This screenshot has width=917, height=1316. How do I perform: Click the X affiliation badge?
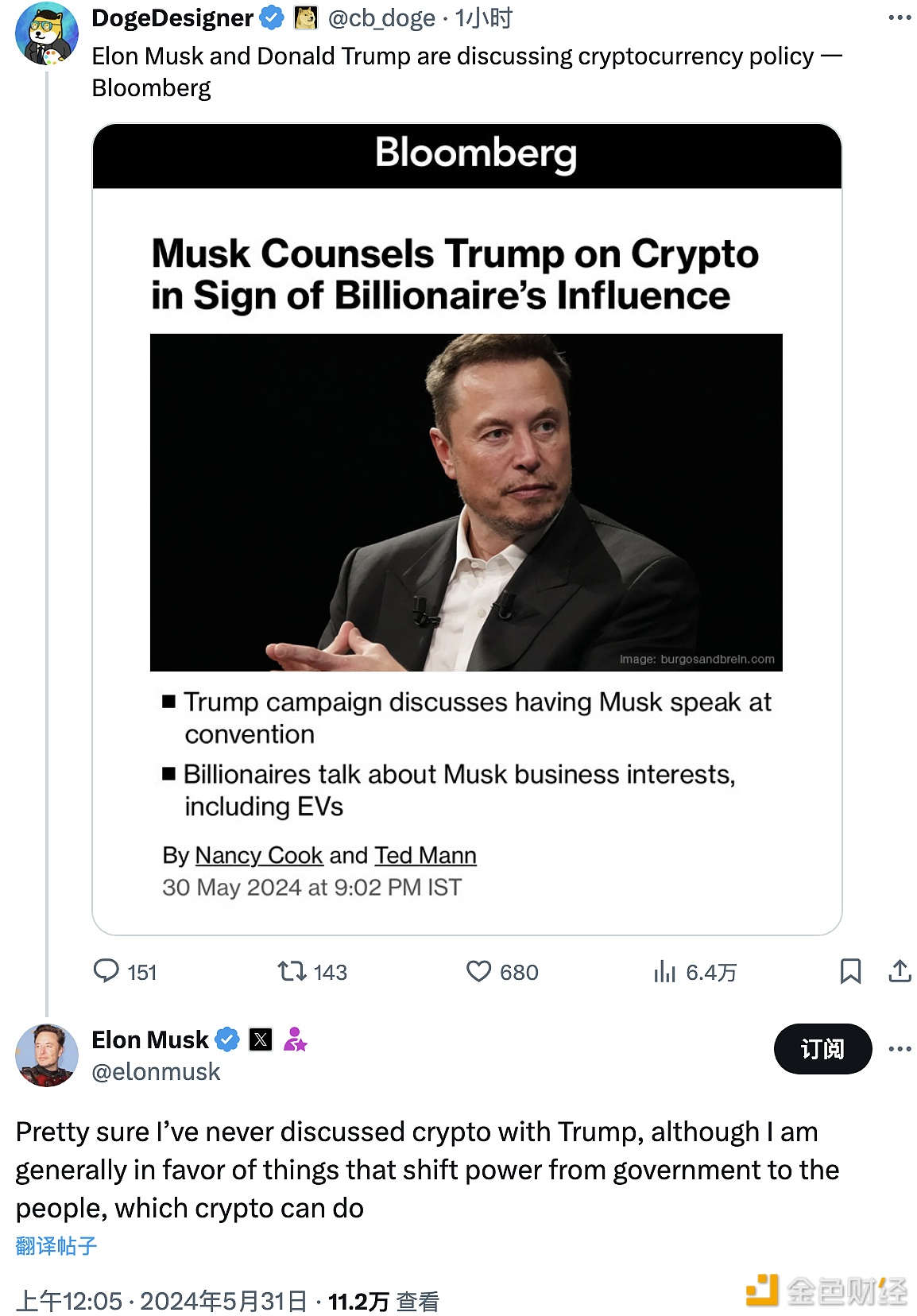pos(261,1039)
